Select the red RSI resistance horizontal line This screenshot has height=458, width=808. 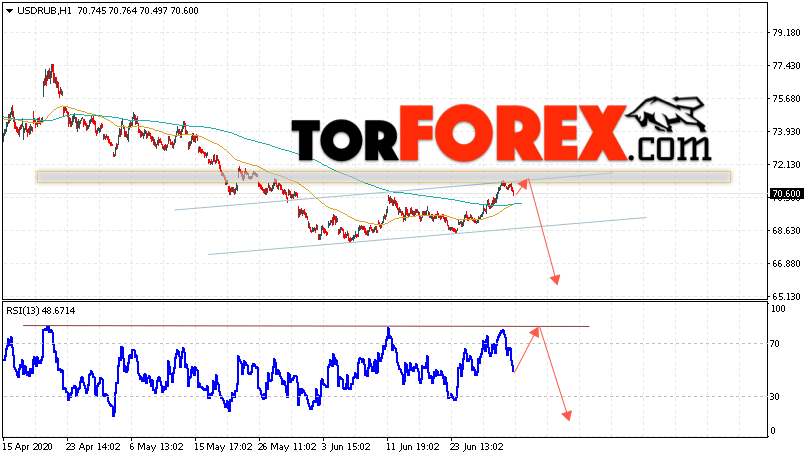[306, 326]
